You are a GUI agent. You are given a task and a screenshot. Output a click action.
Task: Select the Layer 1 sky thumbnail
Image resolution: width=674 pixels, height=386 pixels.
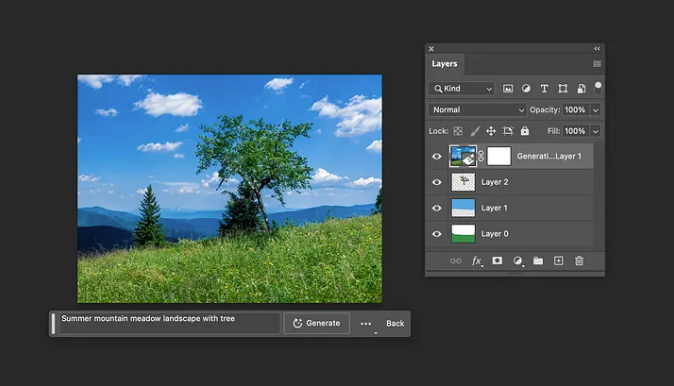pos(463,208)
